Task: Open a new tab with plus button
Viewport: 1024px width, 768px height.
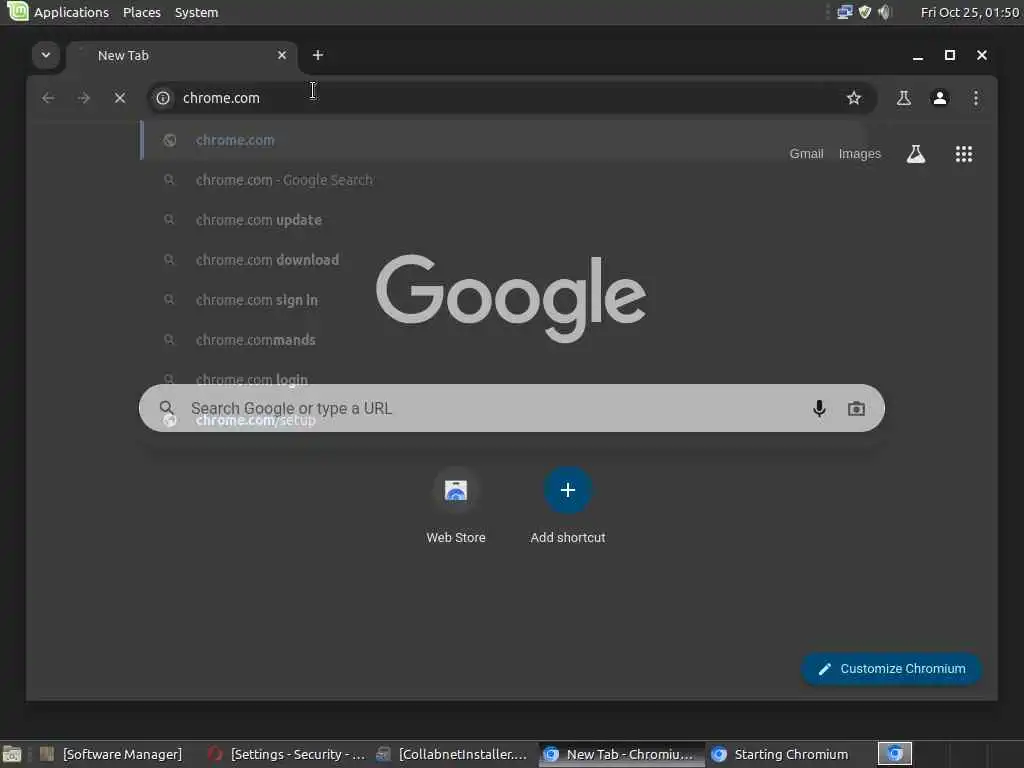Action: click(x=318, y=56)
